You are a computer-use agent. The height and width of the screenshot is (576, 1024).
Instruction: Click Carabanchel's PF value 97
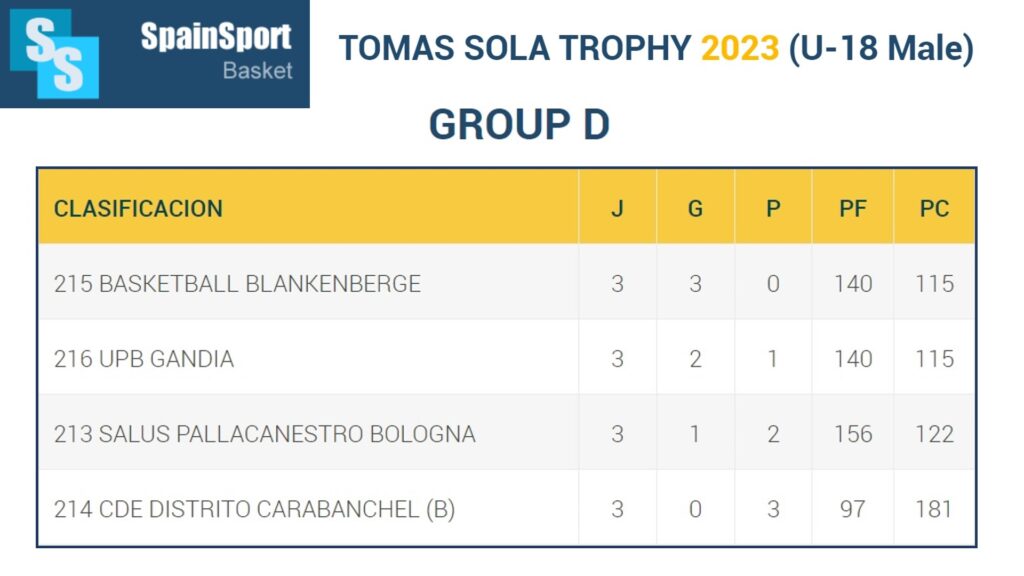[853, 509]
